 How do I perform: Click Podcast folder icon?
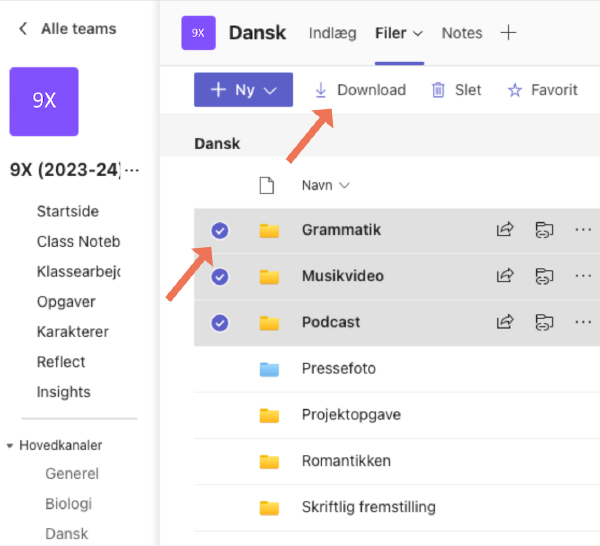(x=269, y=323)
